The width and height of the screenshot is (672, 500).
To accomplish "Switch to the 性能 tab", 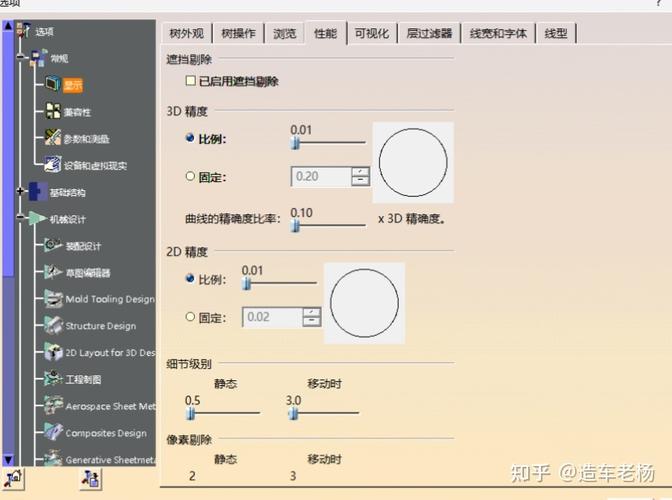I will coord(326,33).
